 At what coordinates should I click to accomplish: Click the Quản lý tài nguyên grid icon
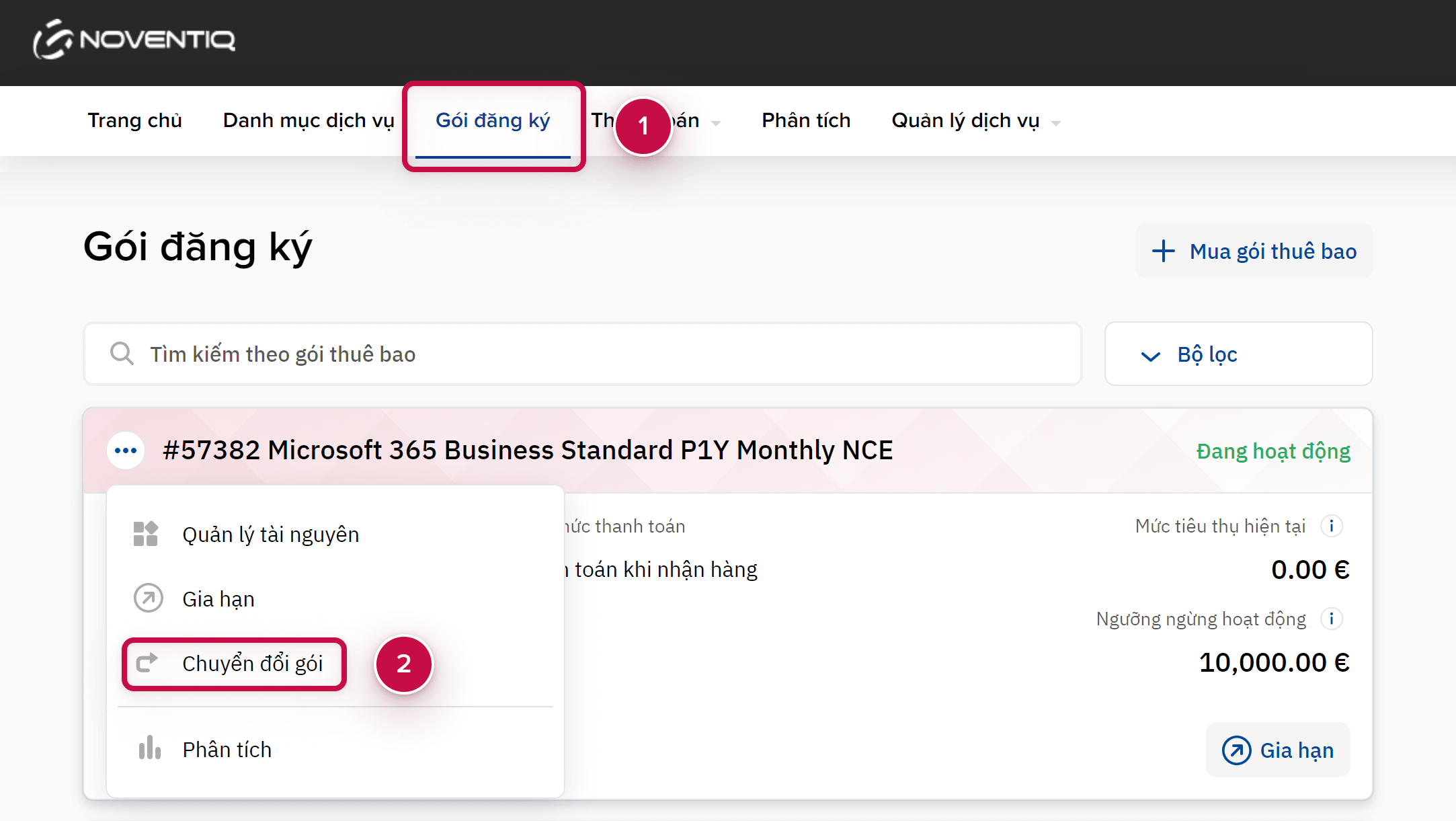point(145,535)
